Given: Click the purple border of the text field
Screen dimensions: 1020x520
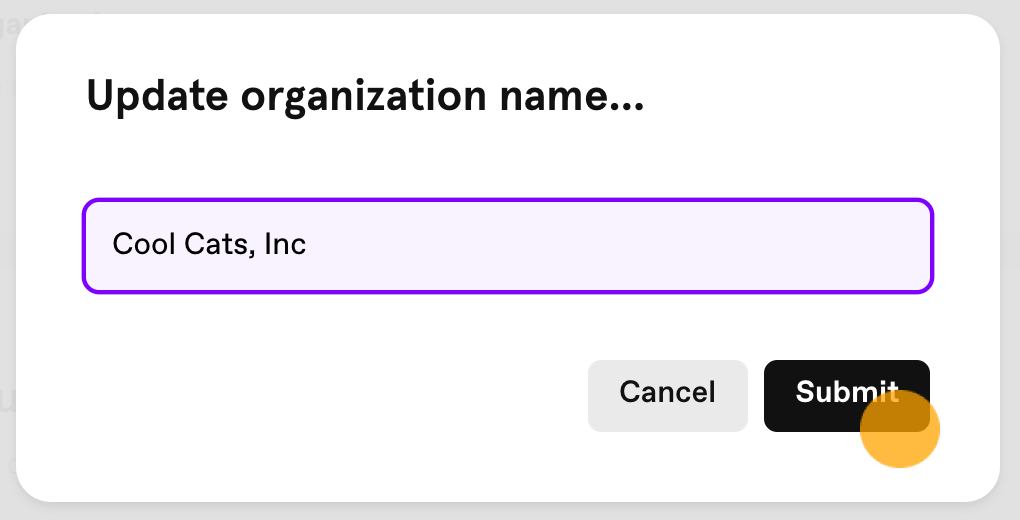Looking at the screenshot, I should click(508, 200).
